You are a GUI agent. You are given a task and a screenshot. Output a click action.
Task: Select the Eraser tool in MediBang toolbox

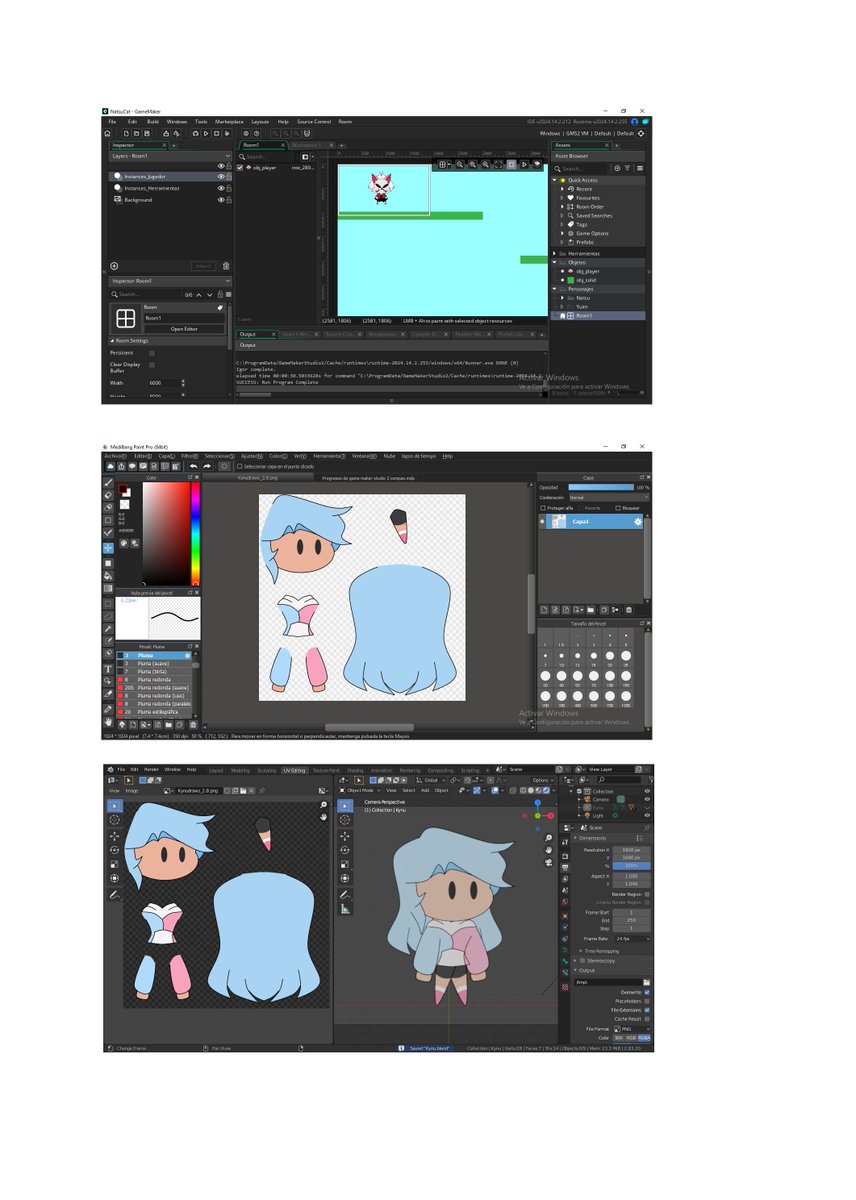pos(108,495)
